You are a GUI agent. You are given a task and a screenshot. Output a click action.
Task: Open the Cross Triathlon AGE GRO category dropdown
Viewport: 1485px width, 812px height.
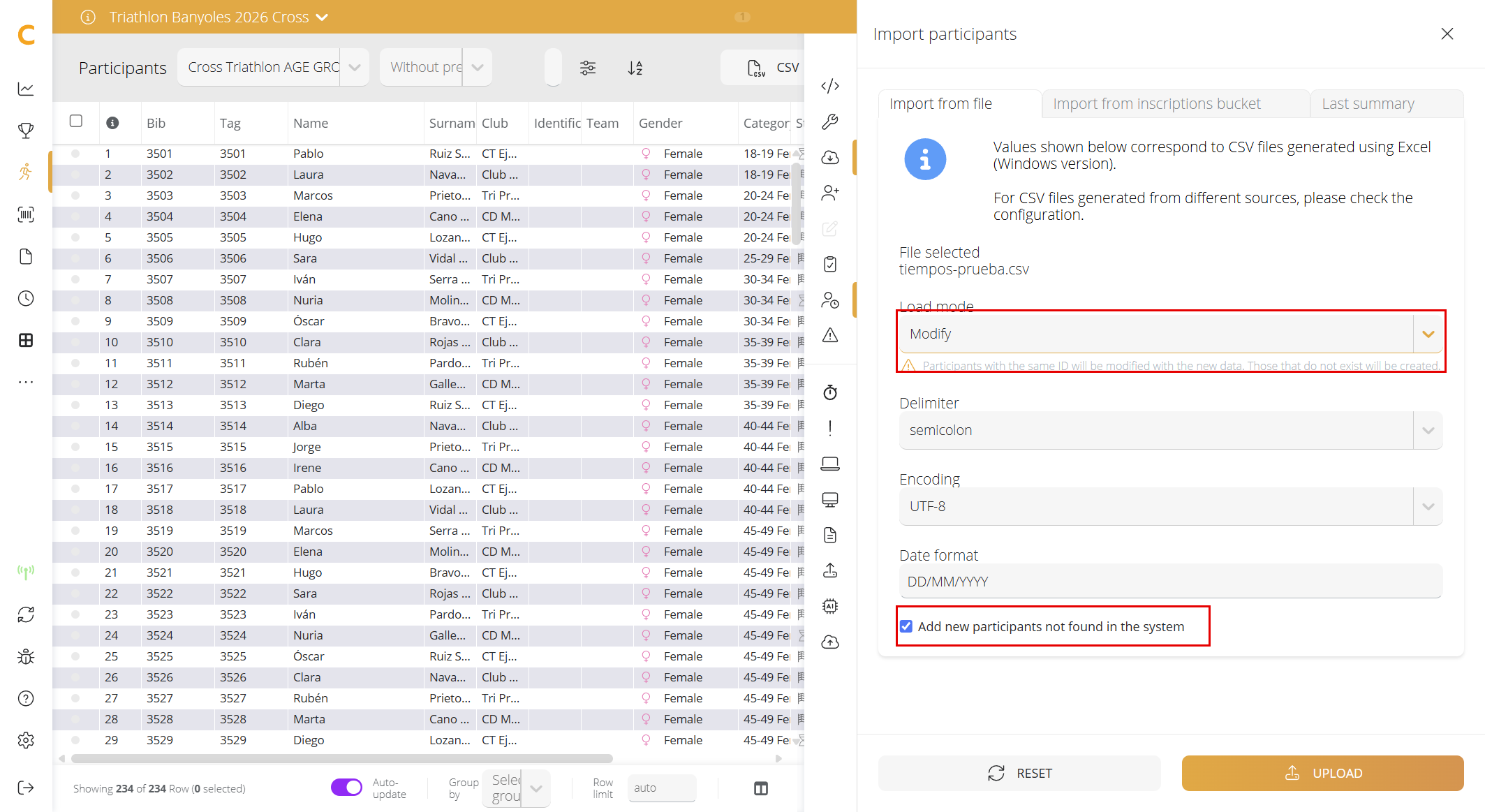(x=273, y=67)
